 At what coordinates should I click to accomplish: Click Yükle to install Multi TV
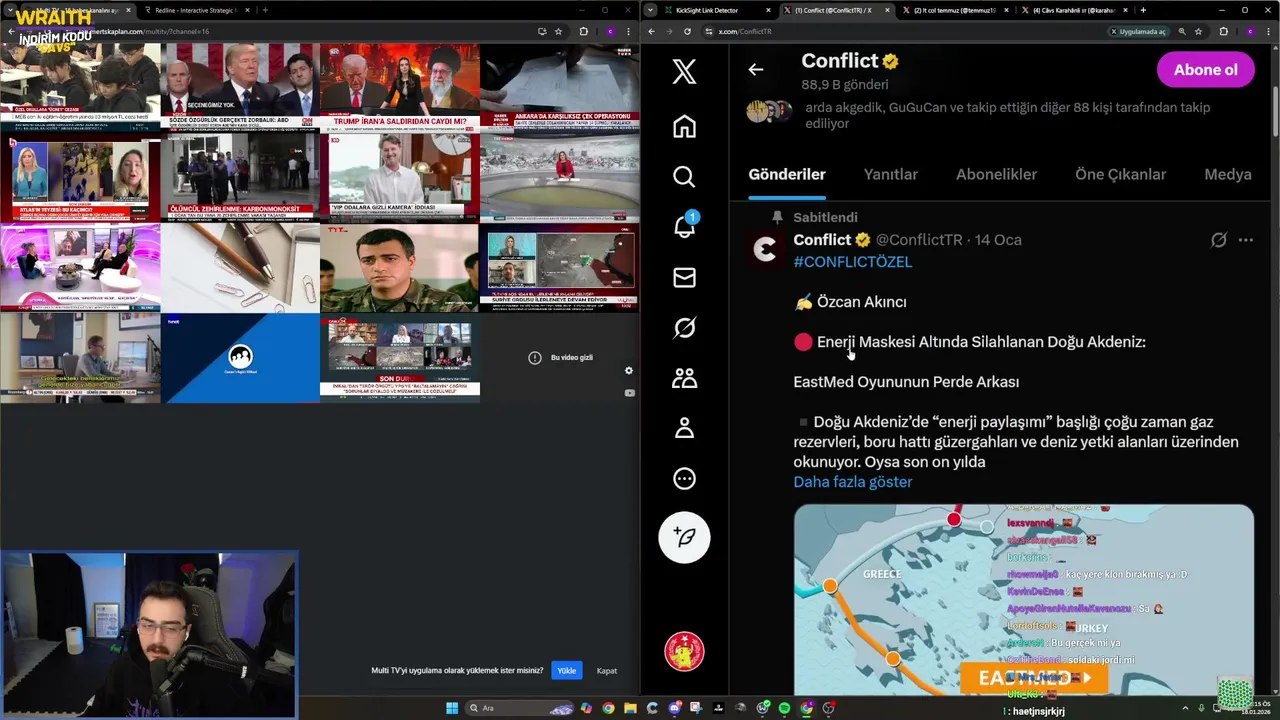click(566, 670)
